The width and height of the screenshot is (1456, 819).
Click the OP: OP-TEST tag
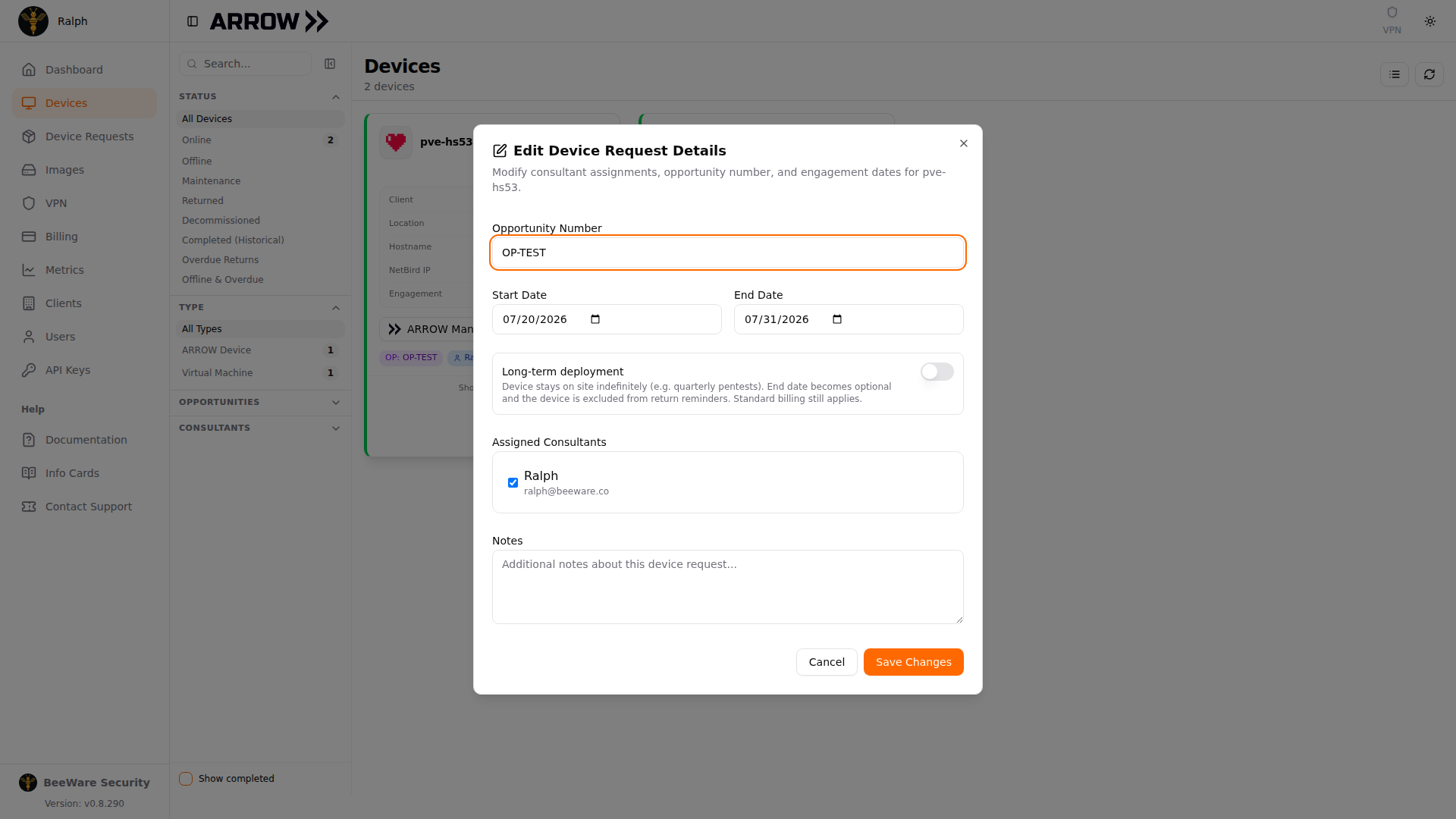411,358
